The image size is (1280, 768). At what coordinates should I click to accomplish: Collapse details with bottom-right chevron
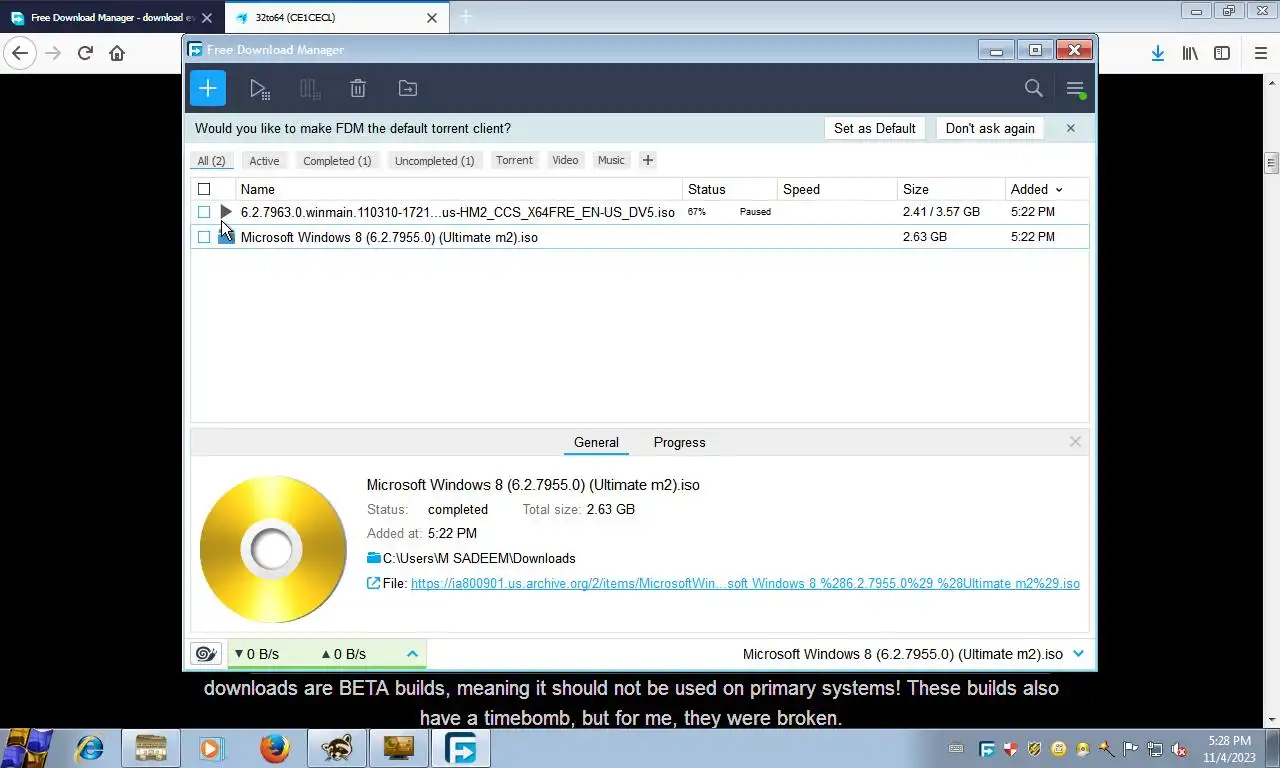(1078, 654)
